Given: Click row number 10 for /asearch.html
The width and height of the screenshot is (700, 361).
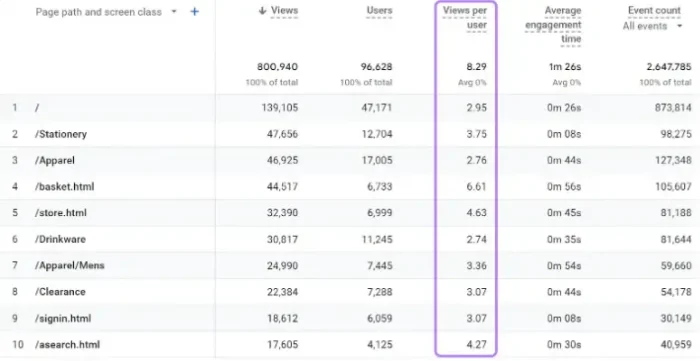Looking at the screenshot, I should [x=17, y=344].
